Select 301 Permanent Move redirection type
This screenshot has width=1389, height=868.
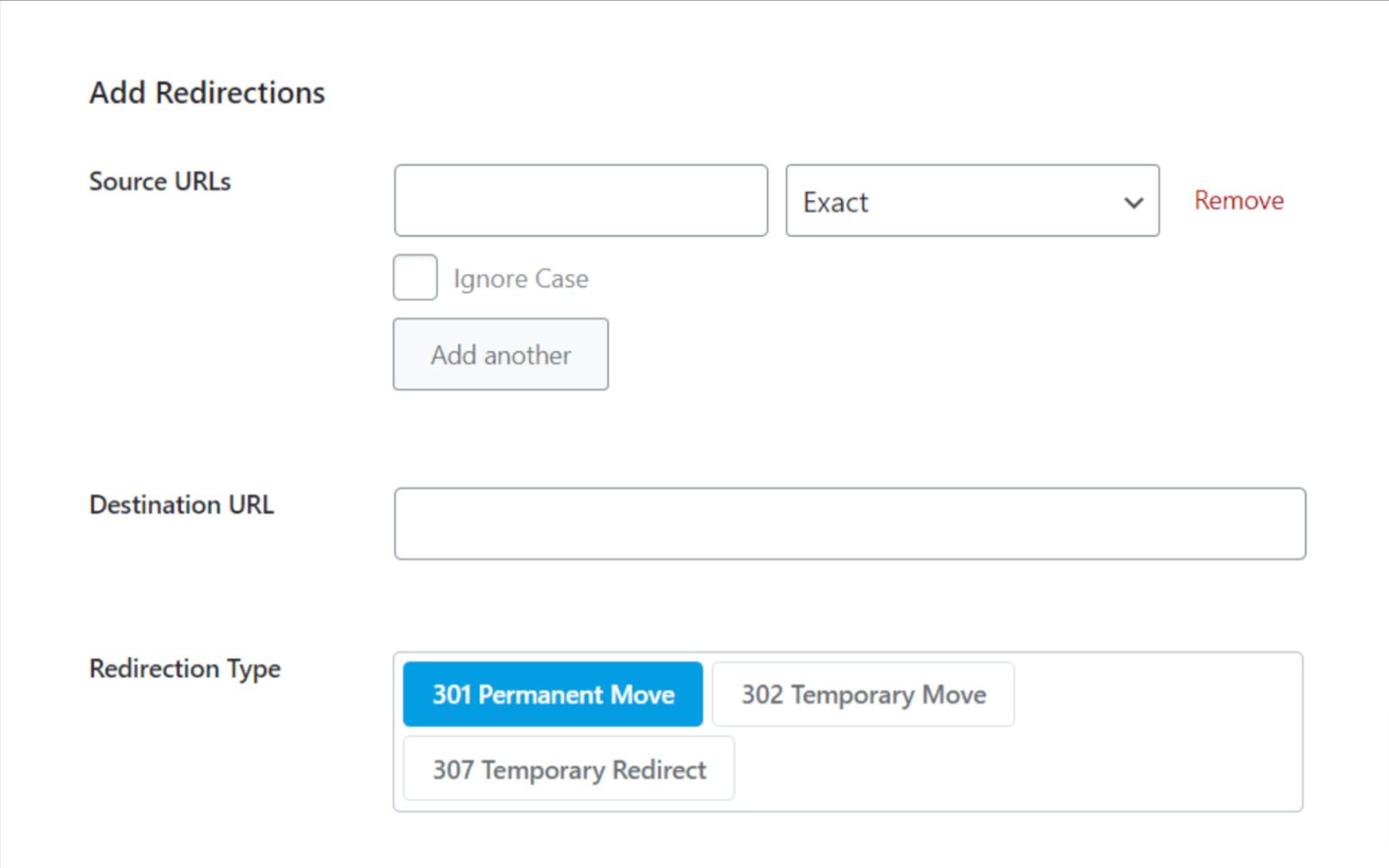553,694
